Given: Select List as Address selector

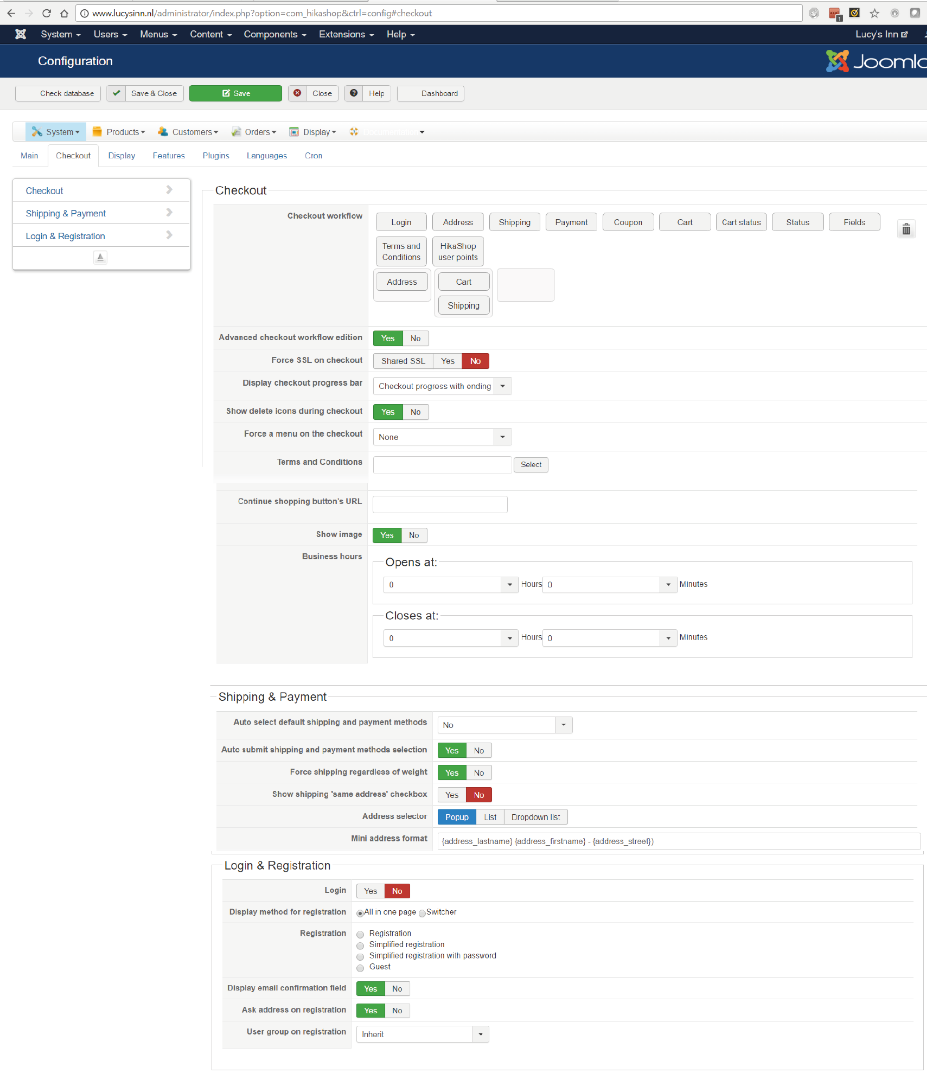Looking at the screenshot, I should coord(490,817).
